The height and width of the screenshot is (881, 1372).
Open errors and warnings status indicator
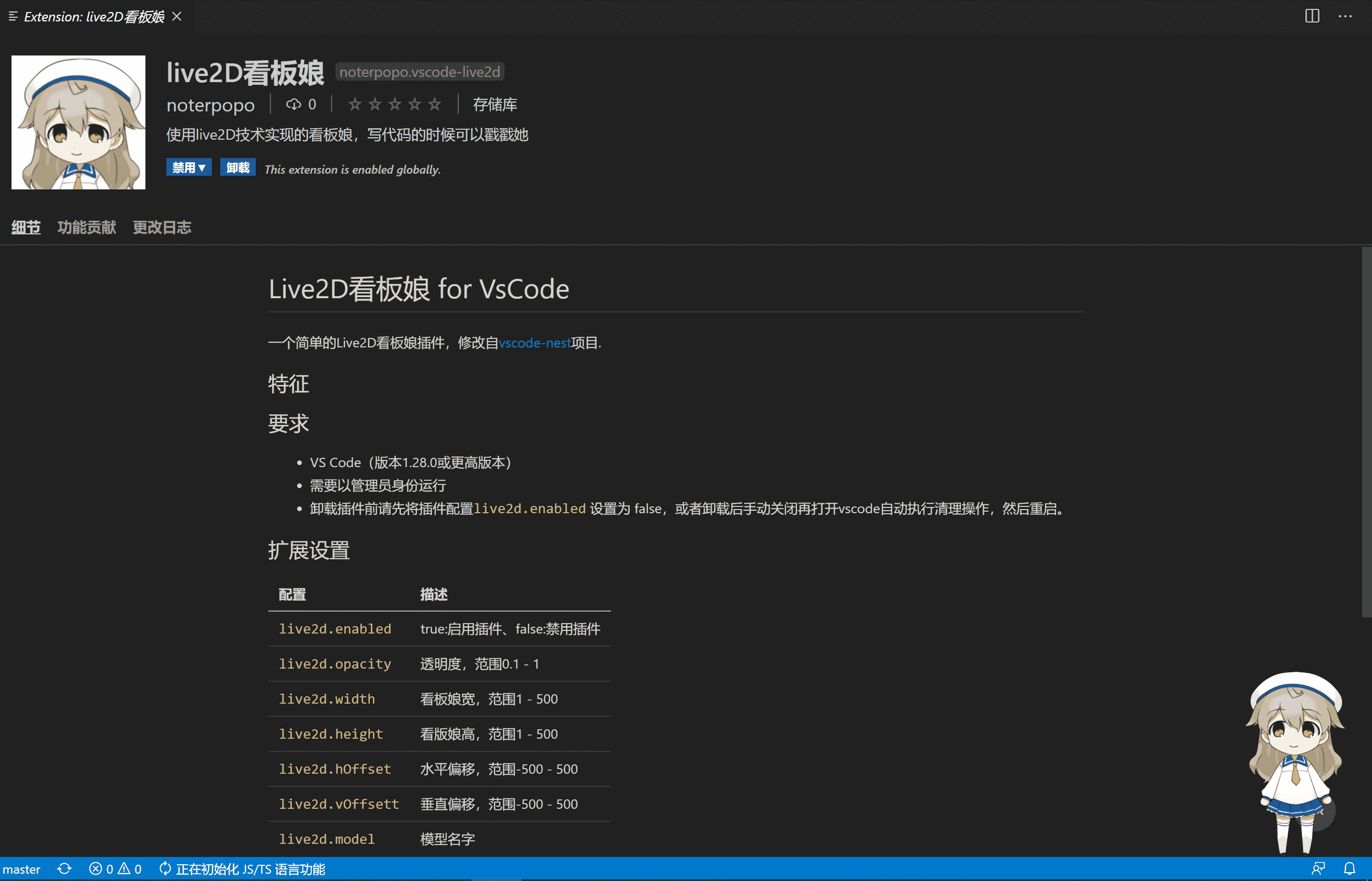coord(115,869)
